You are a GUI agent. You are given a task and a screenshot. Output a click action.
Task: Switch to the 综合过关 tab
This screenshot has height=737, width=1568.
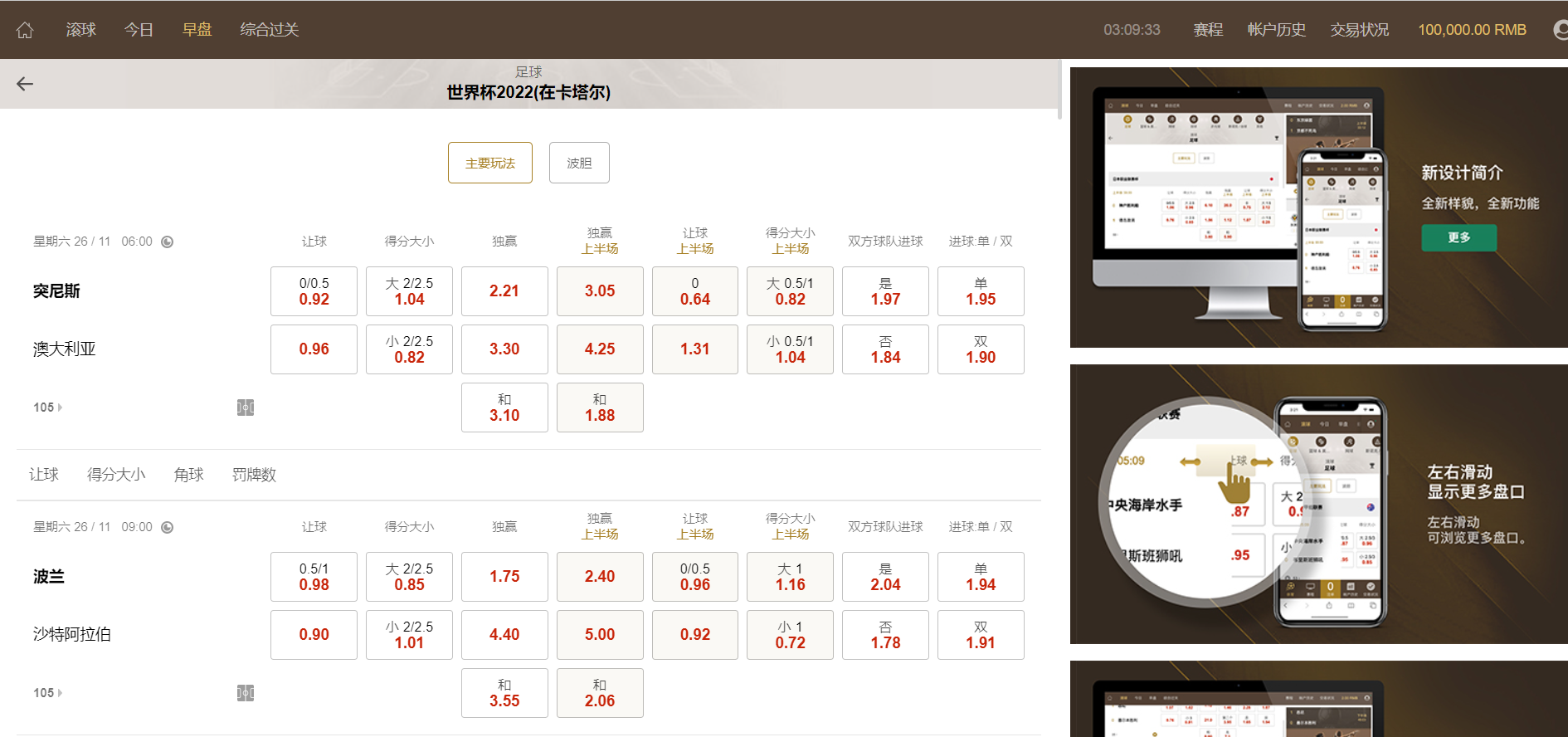pyautogui.click(x=269, y=30)
